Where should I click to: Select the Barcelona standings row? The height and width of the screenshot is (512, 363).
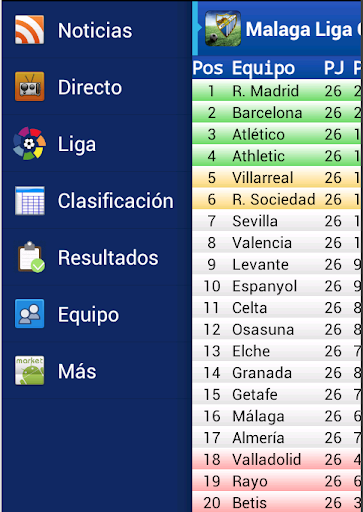coord(277,112)
